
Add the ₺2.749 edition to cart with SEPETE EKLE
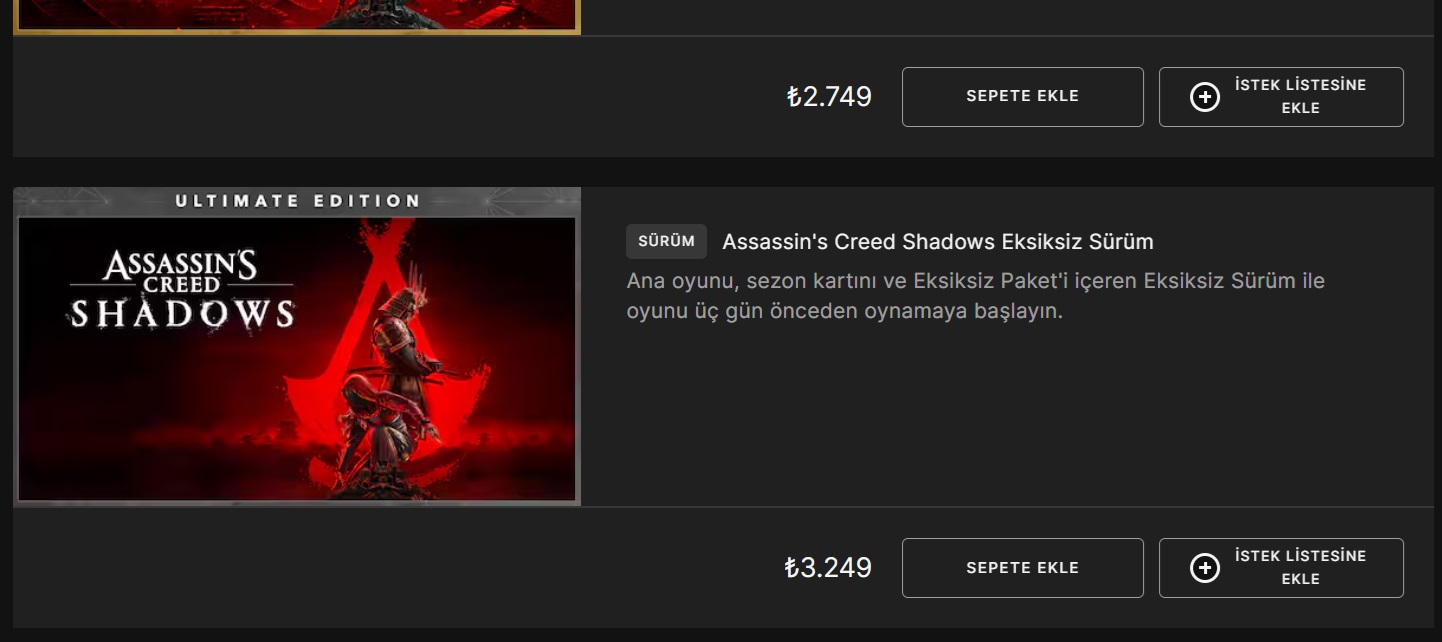click(x=1022, y=97)
